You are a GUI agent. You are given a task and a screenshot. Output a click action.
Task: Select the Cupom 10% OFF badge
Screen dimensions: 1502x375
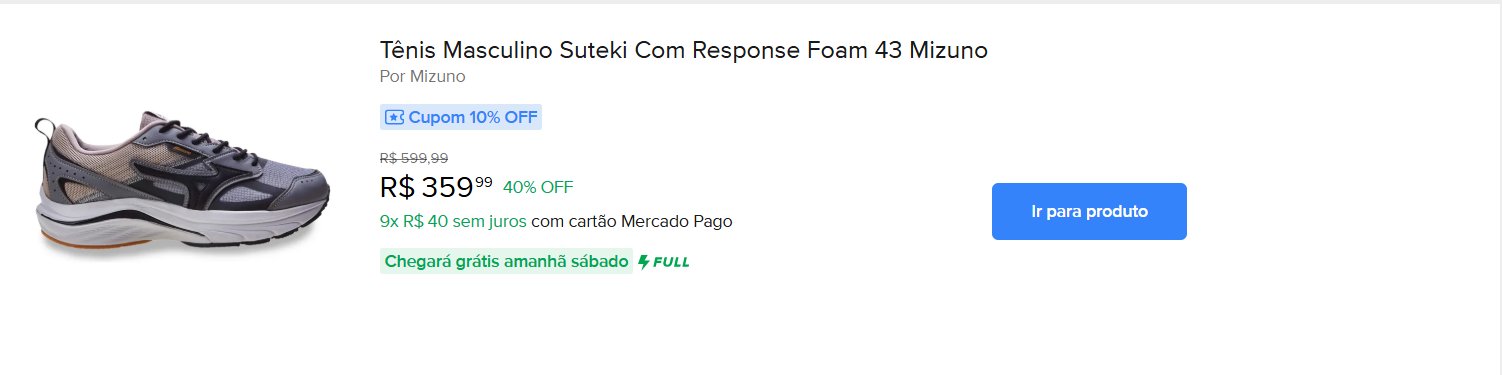tap(461, 117)
